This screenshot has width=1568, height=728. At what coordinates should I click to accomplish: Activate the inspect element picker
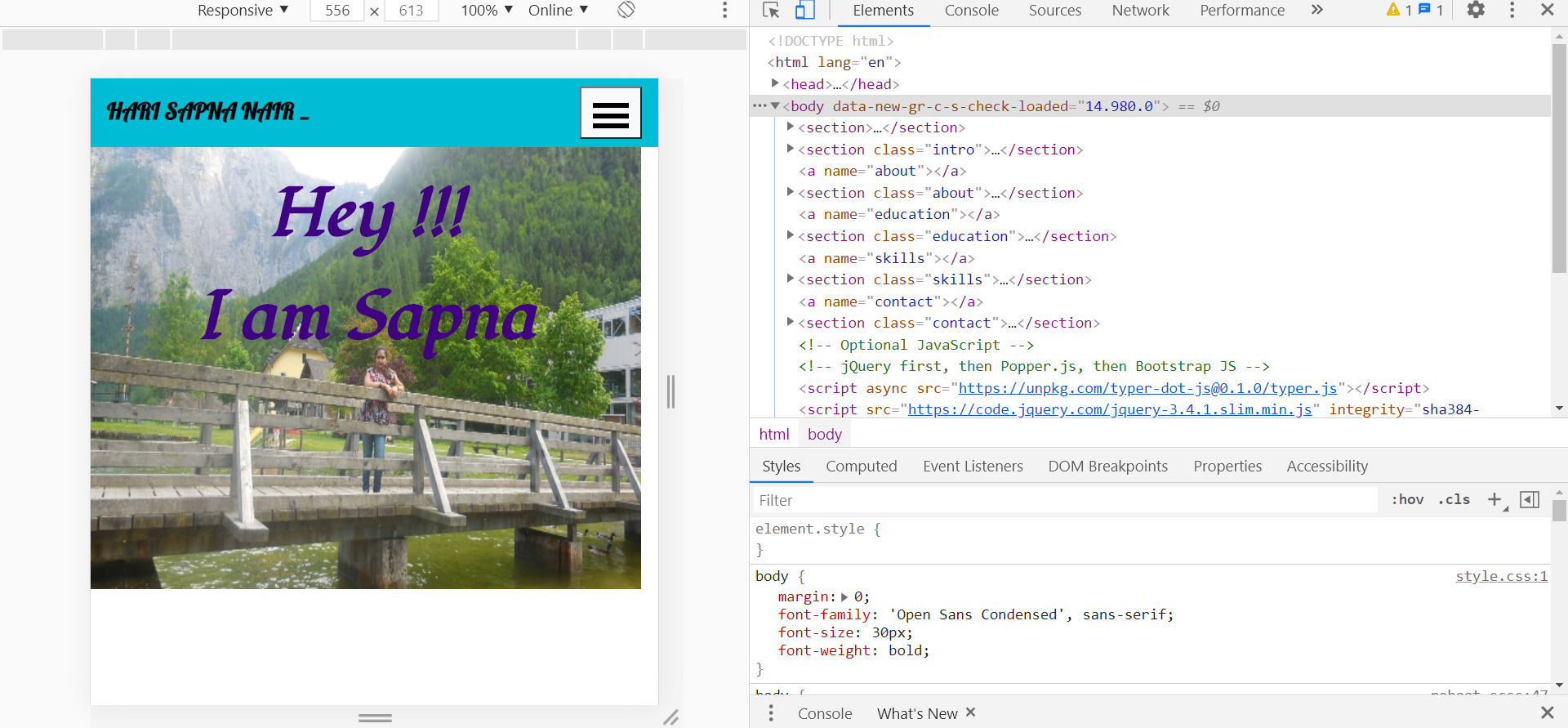[771, 10]
